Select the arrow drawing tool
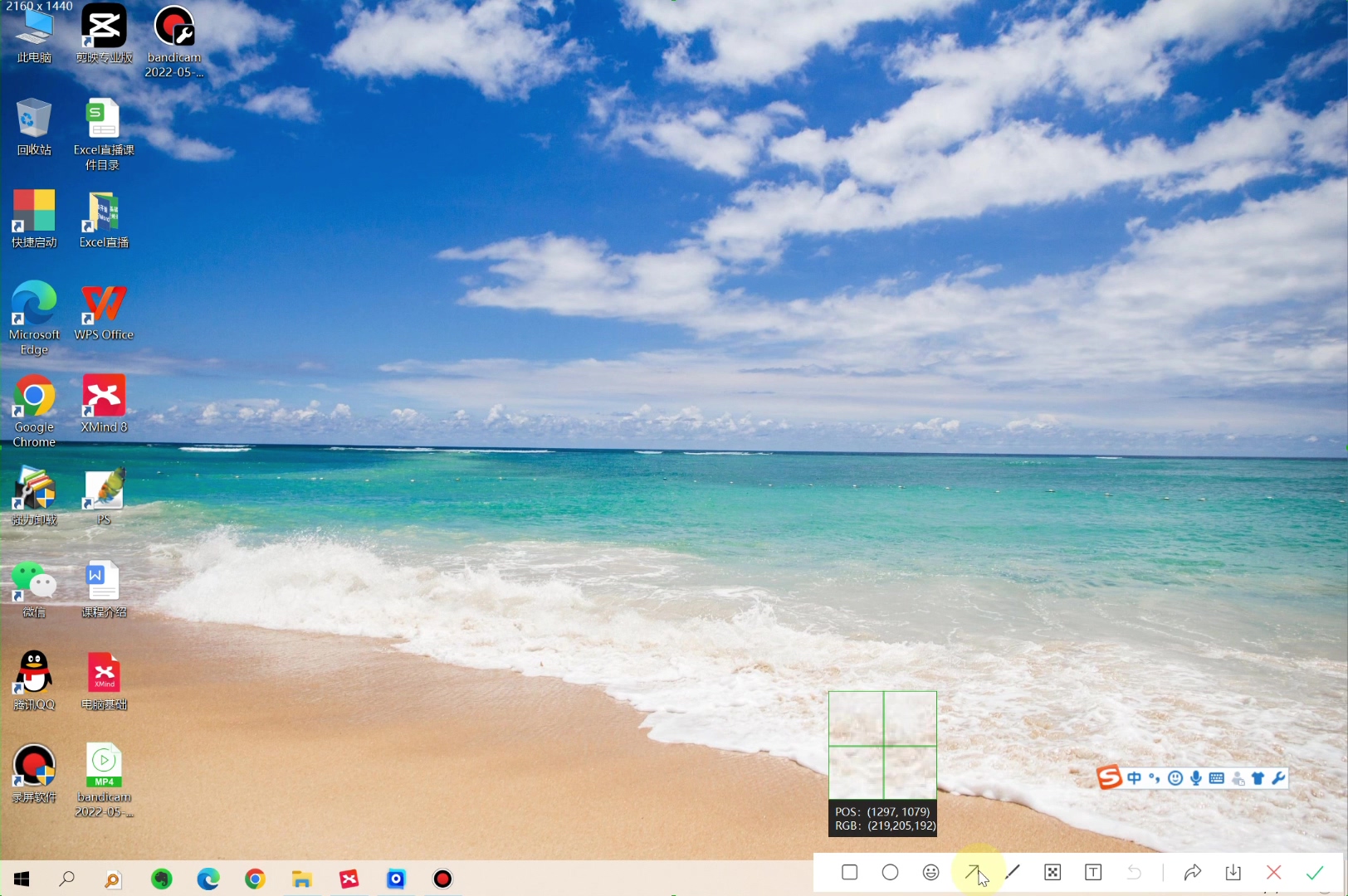Screen dimensions: 1348x896 click(x=972, y=872)
